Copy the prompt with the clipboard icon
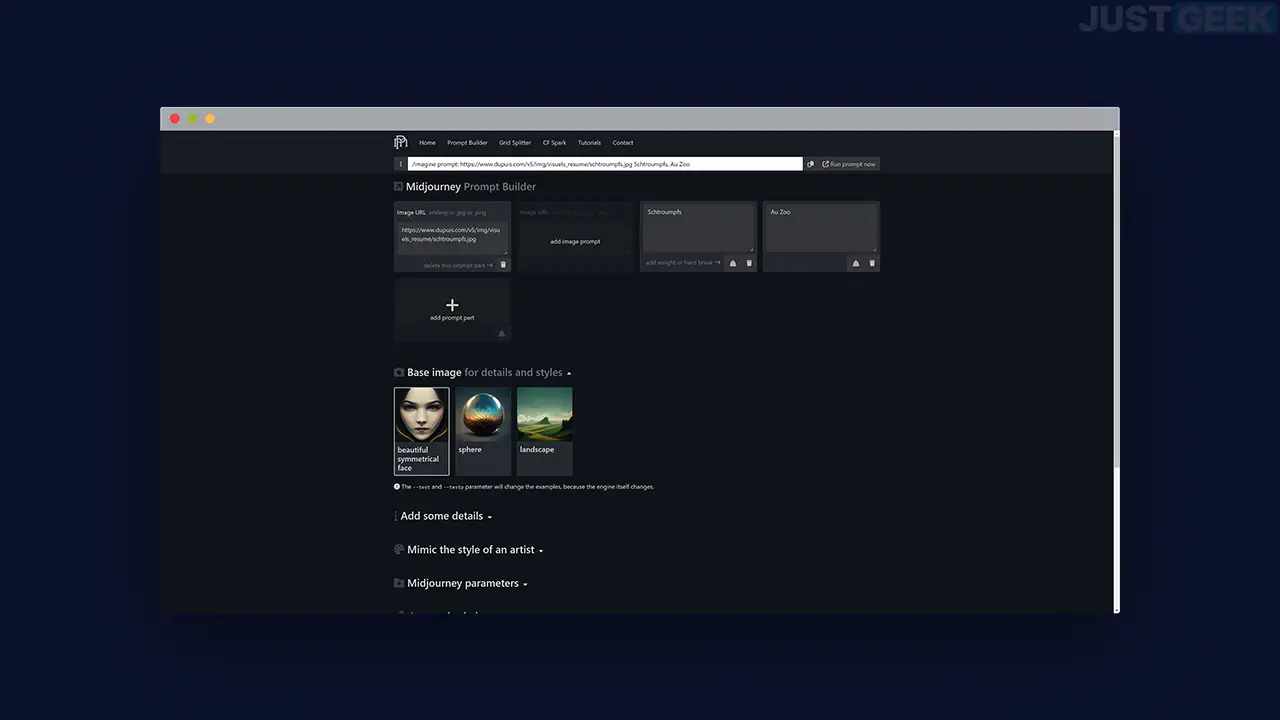Image resolution: width=1280 pixels, height=720 pixels. point(811,164)
